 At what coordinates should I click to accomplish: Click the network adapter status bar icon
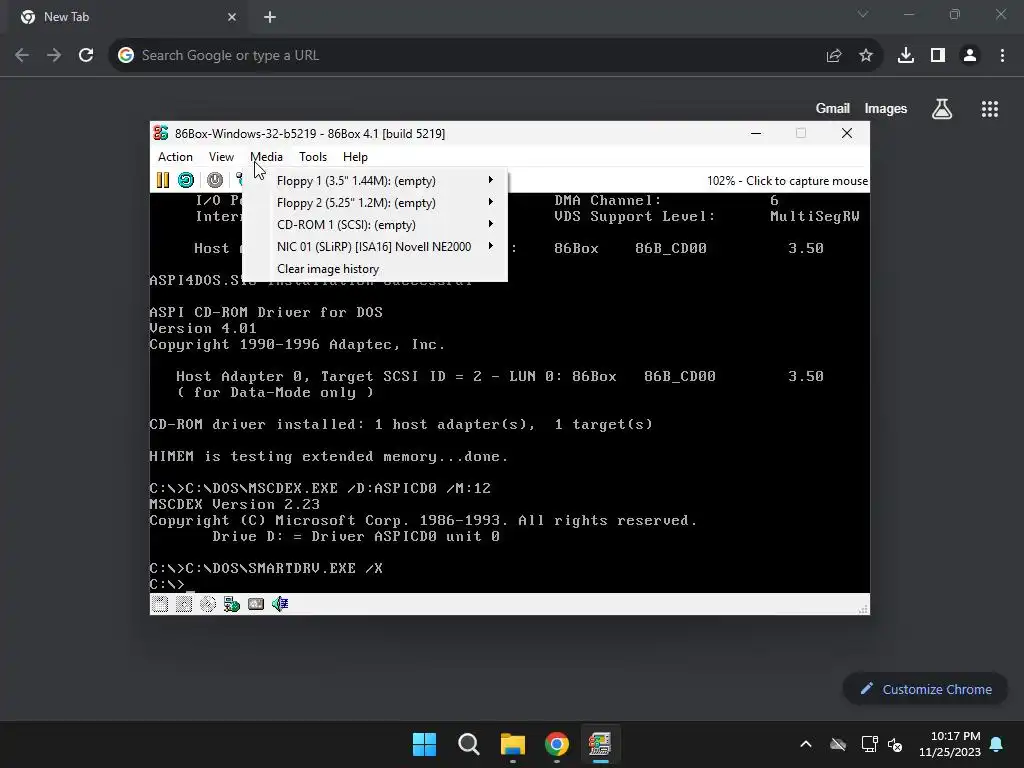pyautogui.click(x=232, y=604)
